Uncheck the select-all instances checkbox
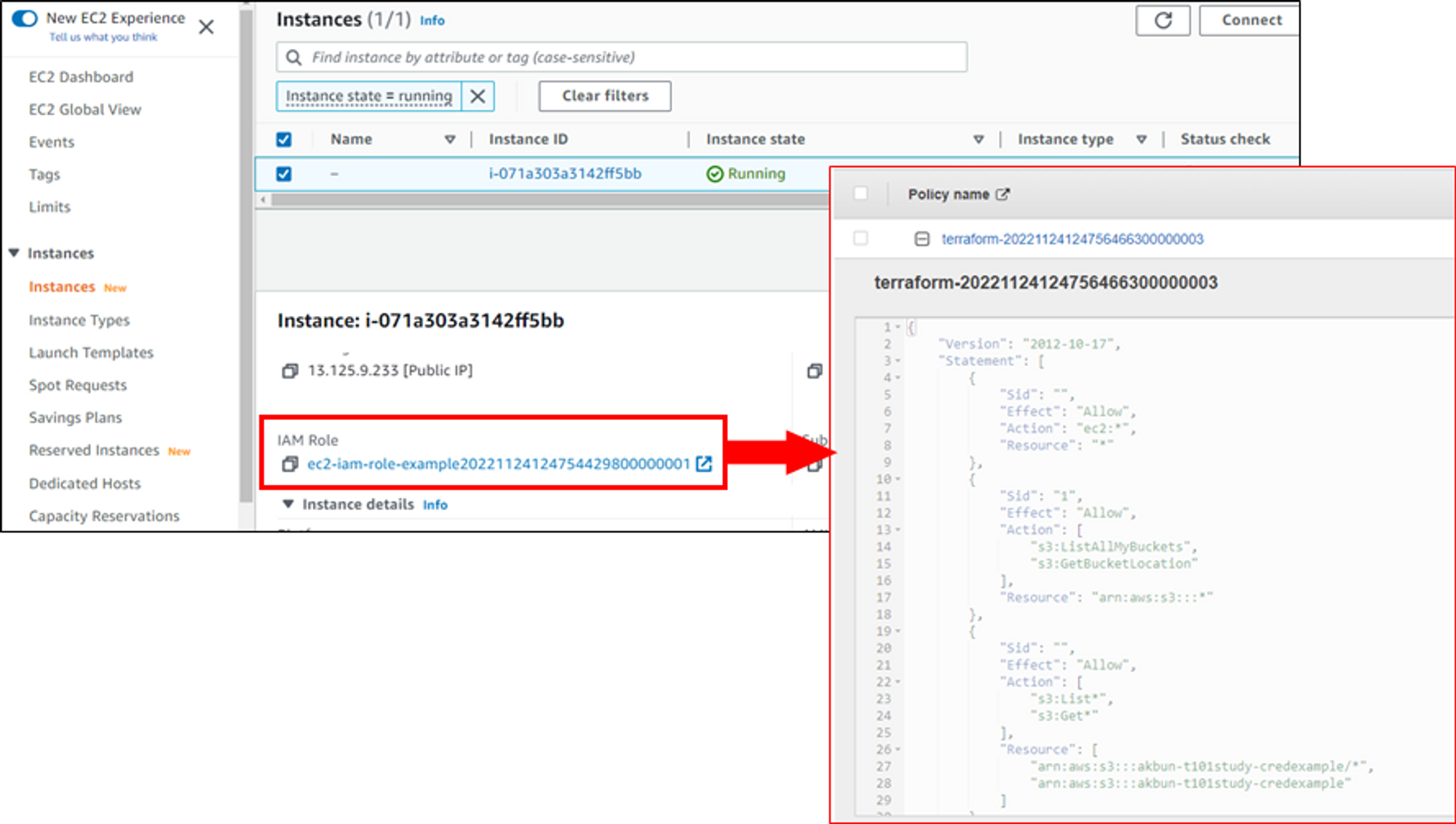The height and width of the screenshot is (824, 1456). (284, 139)
